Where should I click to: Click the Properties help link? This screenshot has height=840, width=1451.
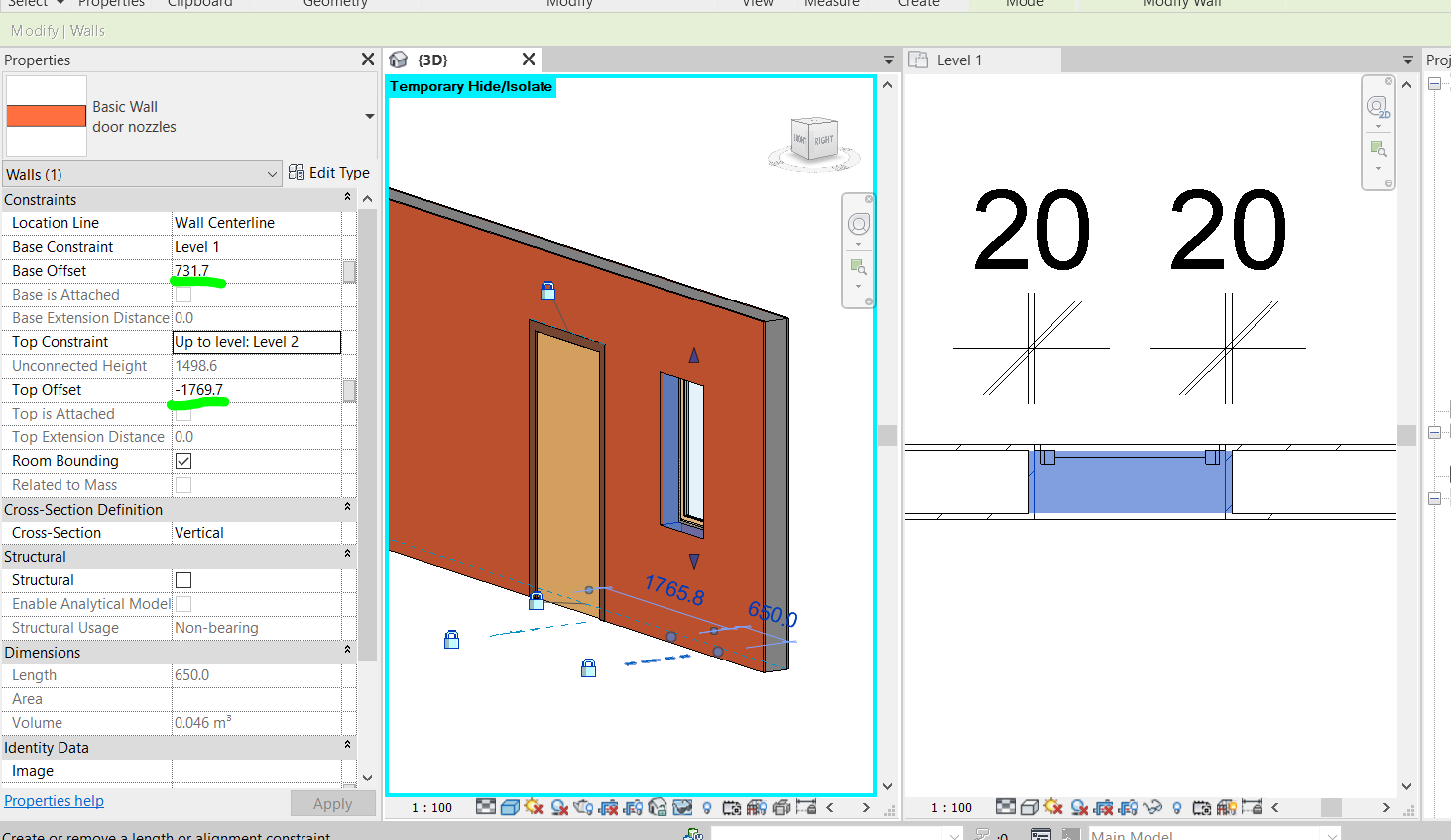[x=54, y=800]
